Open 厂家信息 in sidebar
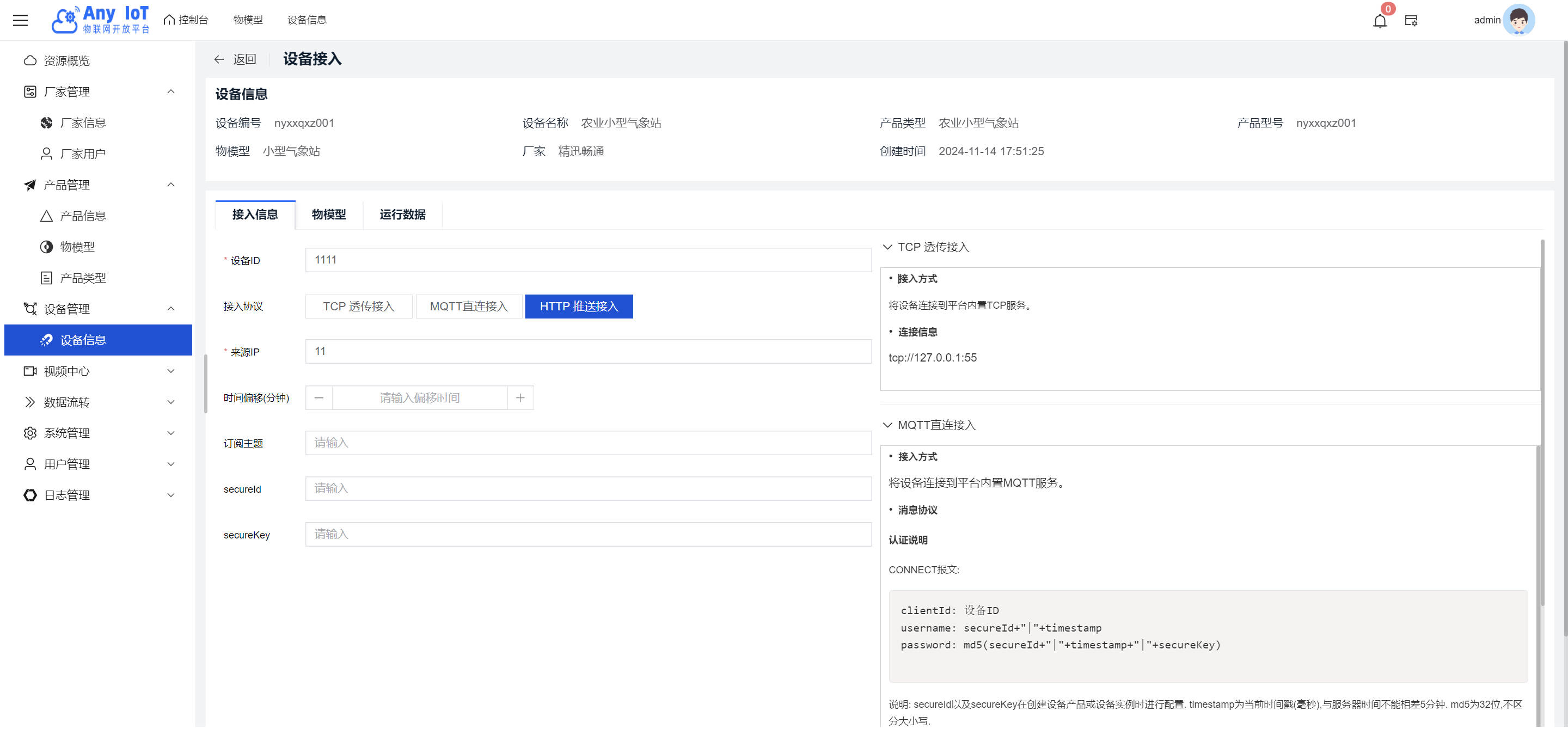Image resolution: width=1568 pixels, height=735 pixels. (x=83, y=123)
